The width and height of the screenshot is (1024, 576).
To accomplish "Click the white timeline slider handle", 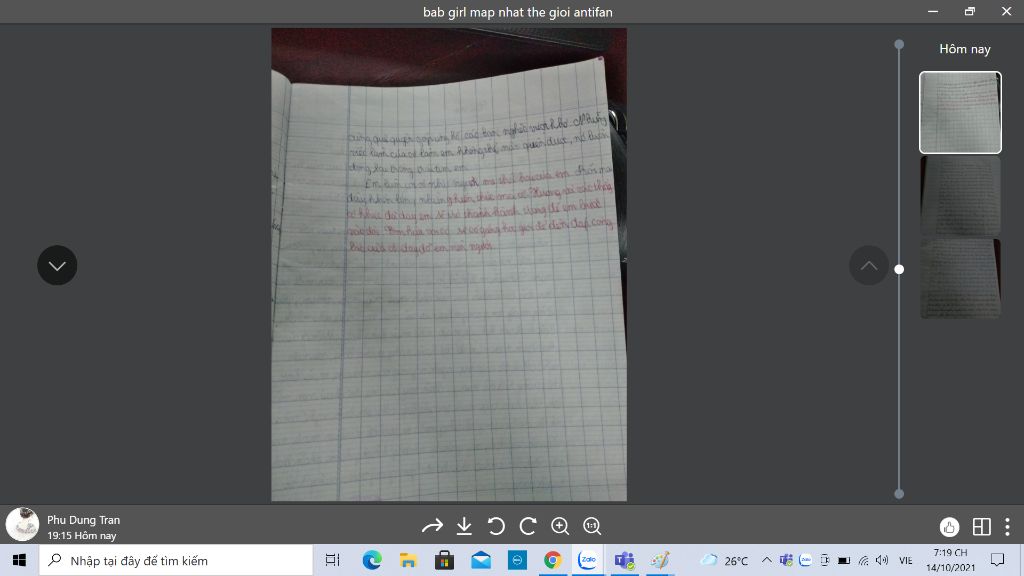I will click(899, 269).
